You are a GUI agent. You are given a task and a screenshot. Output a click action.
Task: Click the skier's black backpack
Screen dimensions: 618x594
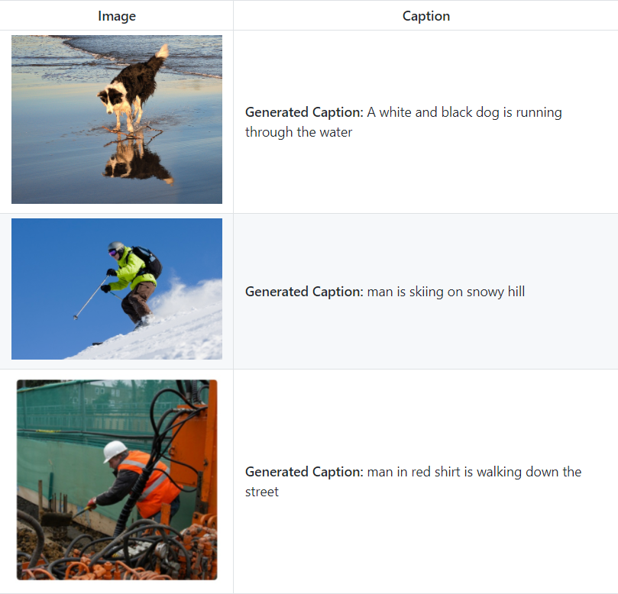point(148,261)
